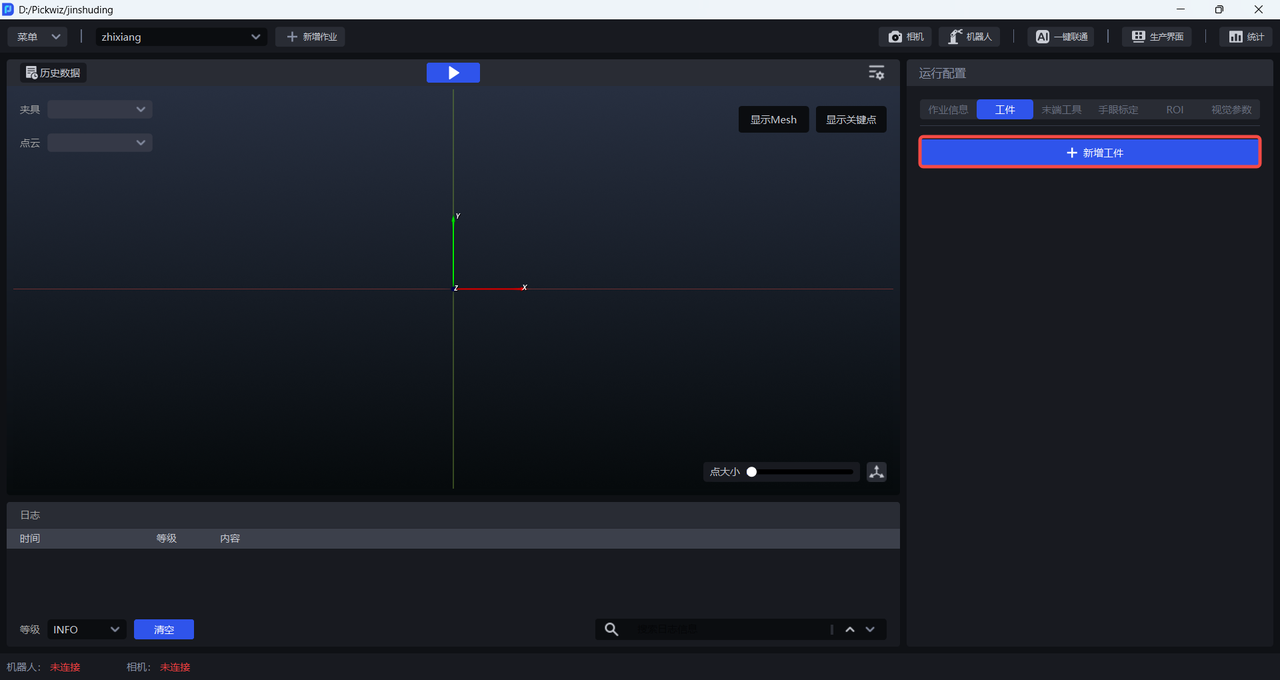Toggle 显示关键点 keypoint display
Viewport: 1280px width, 680px height.
[850, 120]
